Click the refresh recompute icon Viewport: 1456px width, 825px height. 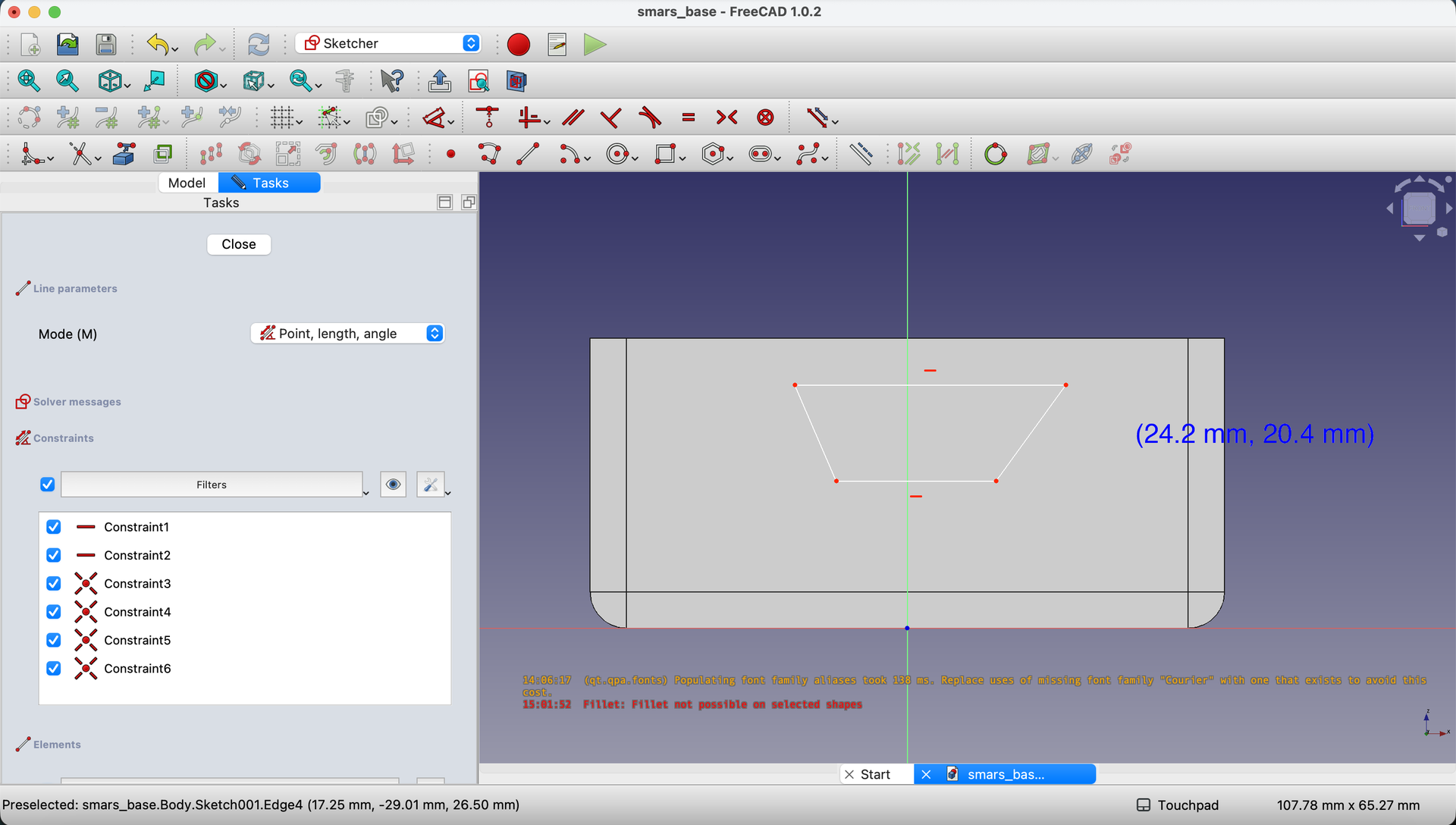pos(259,44)
